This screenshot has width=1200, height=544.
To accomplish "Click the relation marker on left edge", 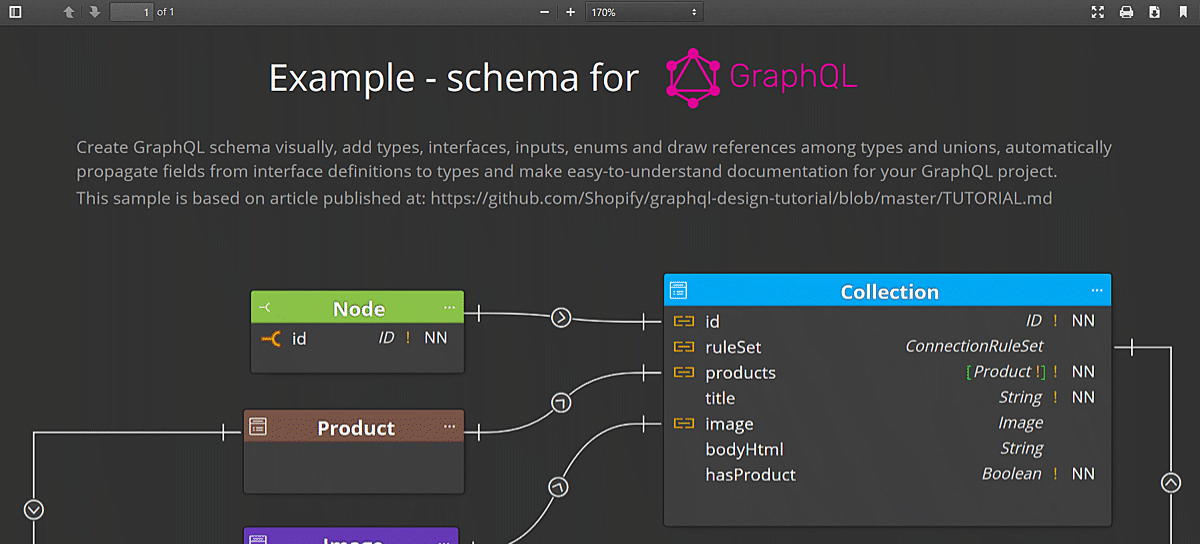I will (x=34, y=509).
